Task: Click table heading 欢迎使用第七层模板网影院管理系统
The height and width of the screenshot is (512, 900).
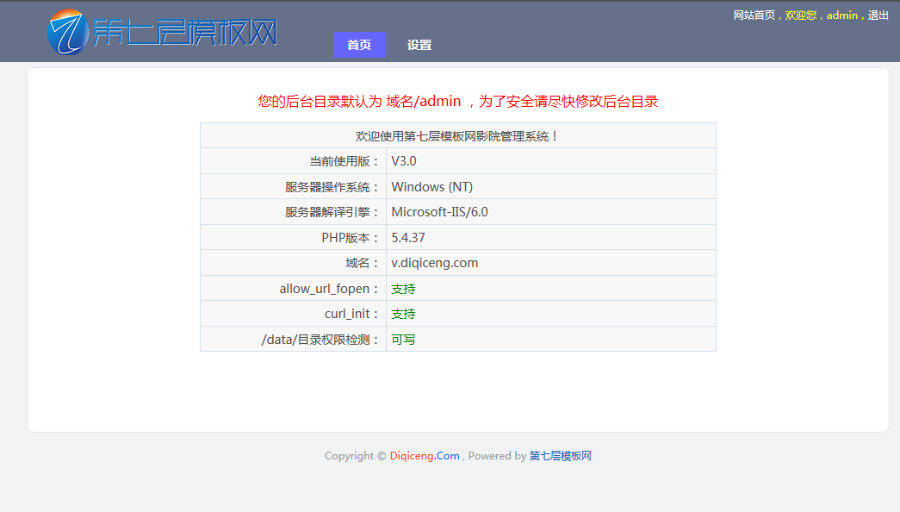Action: coord(458,136)
